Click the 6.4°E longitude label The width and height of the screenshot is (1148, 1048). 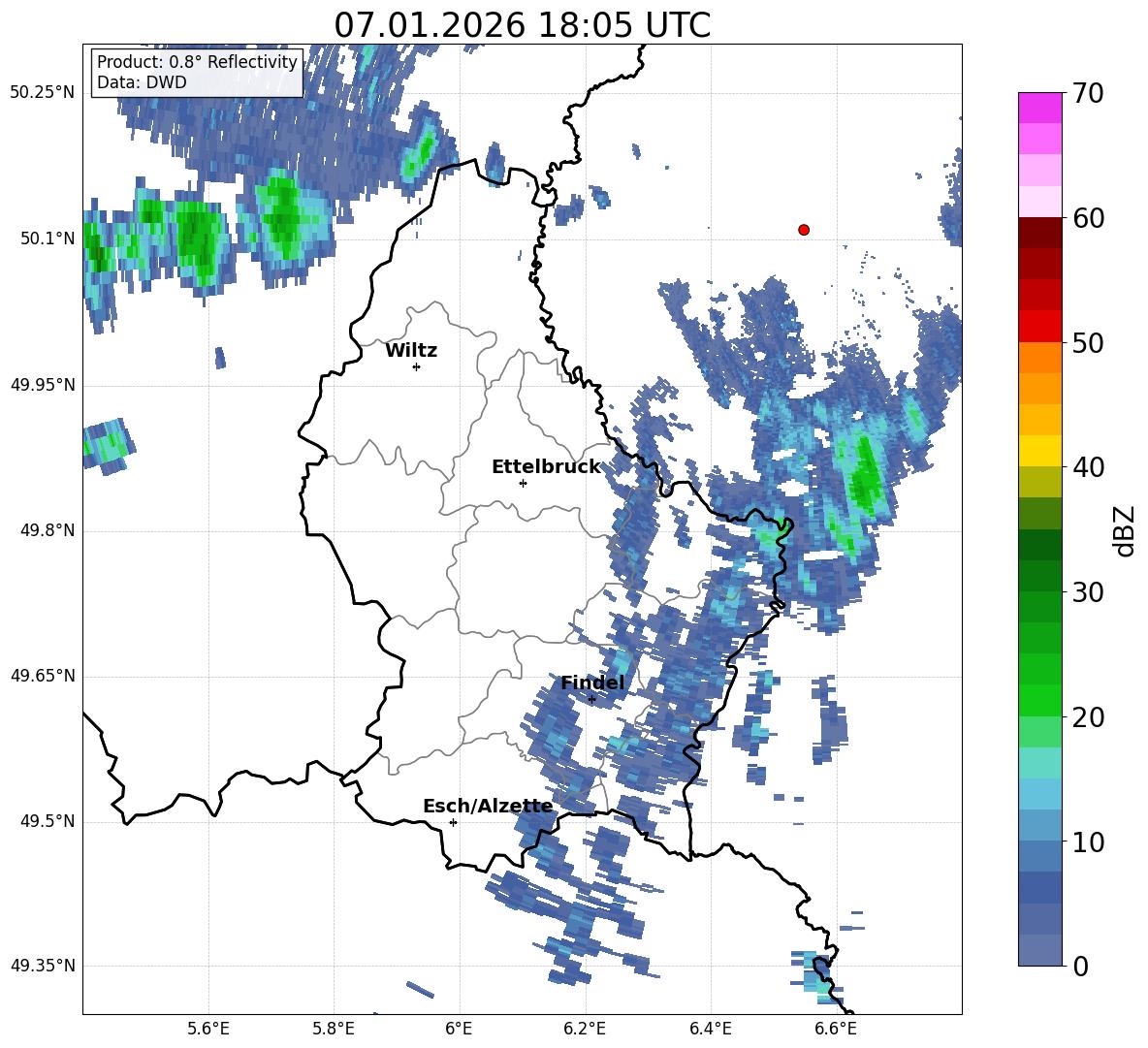pos(710,1029)
